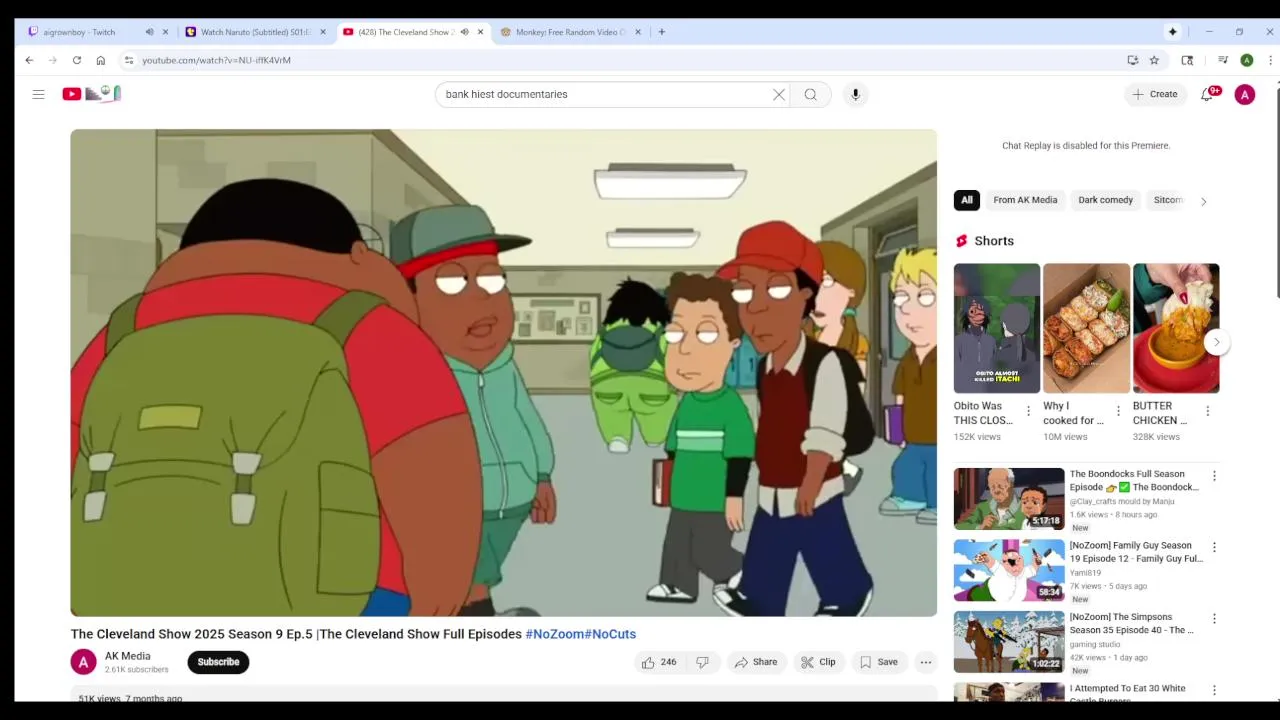The width and height of the screenshot is (1280, 720).
Task: Focus the YouTube search input field
Action: coord(605,94)
